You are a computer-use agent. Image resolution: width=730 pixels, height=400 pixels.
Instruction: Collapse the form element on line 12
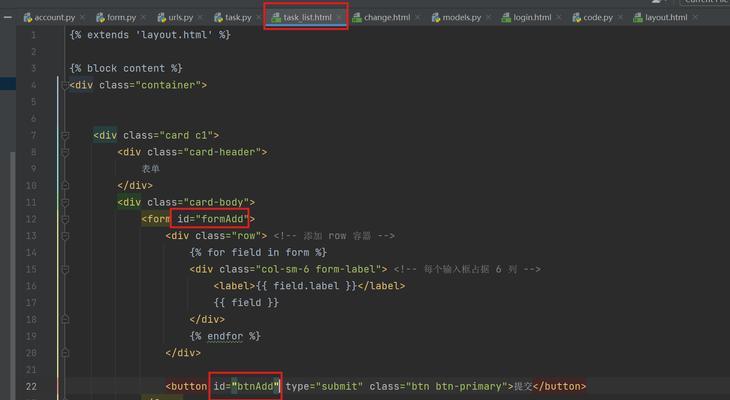[x=65, y=219]
